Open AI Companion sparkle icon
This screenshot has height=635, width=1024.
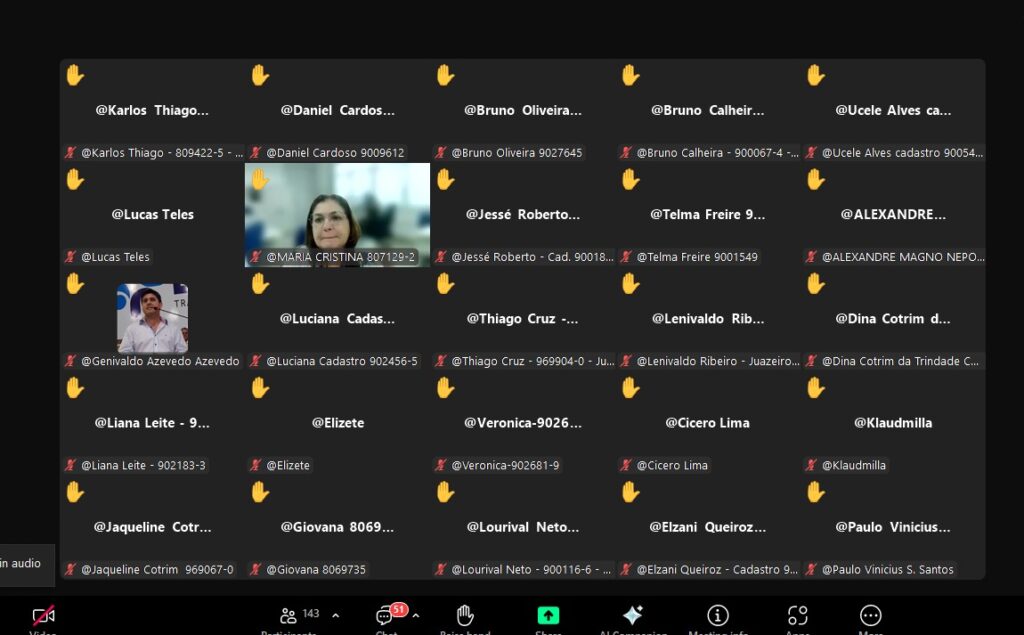[632, 615]
